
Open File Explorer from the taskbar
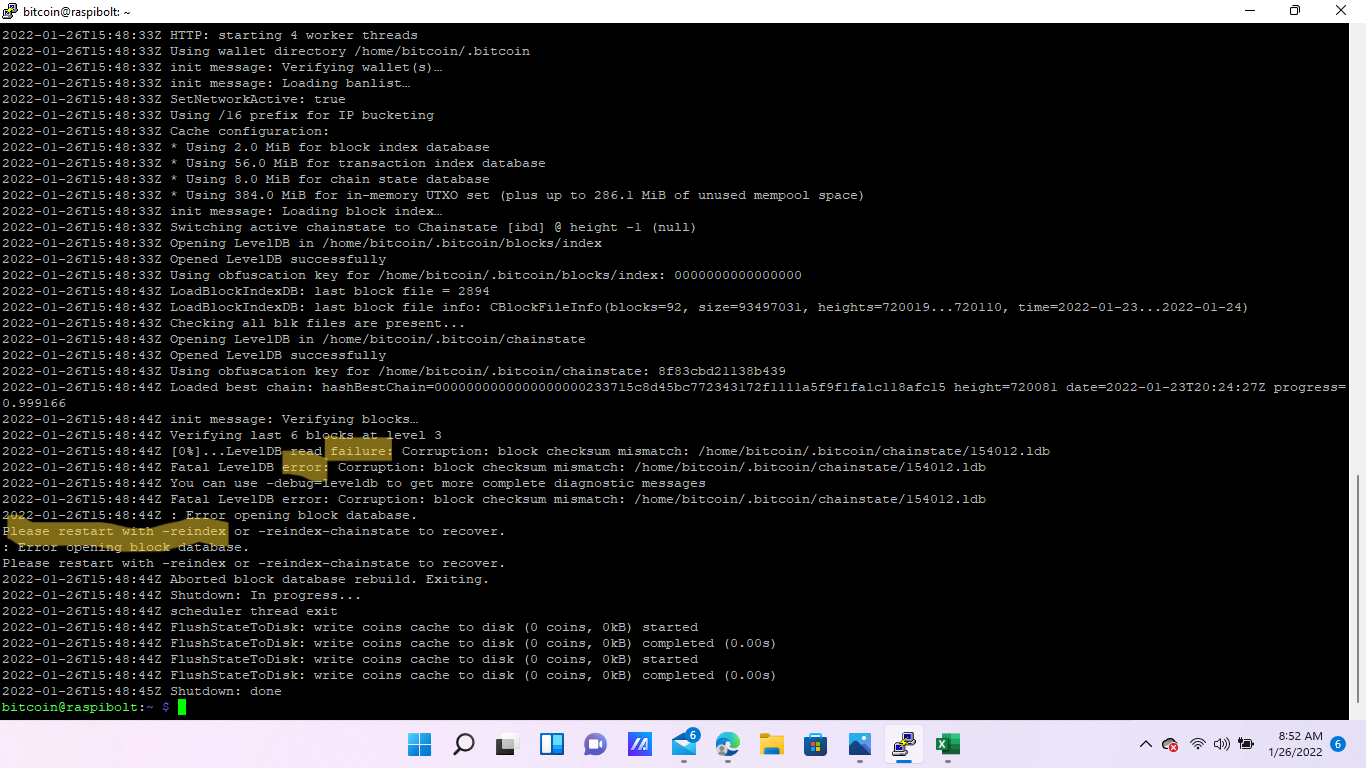click(x=770, y=744)
